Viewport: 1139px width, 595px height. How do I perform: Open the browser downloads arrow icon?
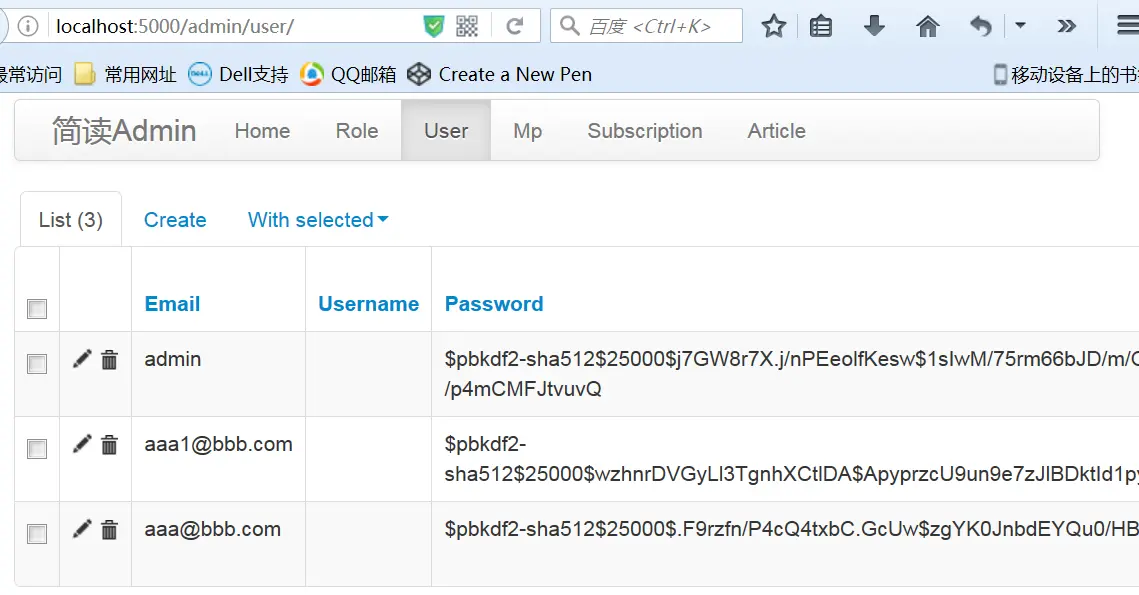874,27
